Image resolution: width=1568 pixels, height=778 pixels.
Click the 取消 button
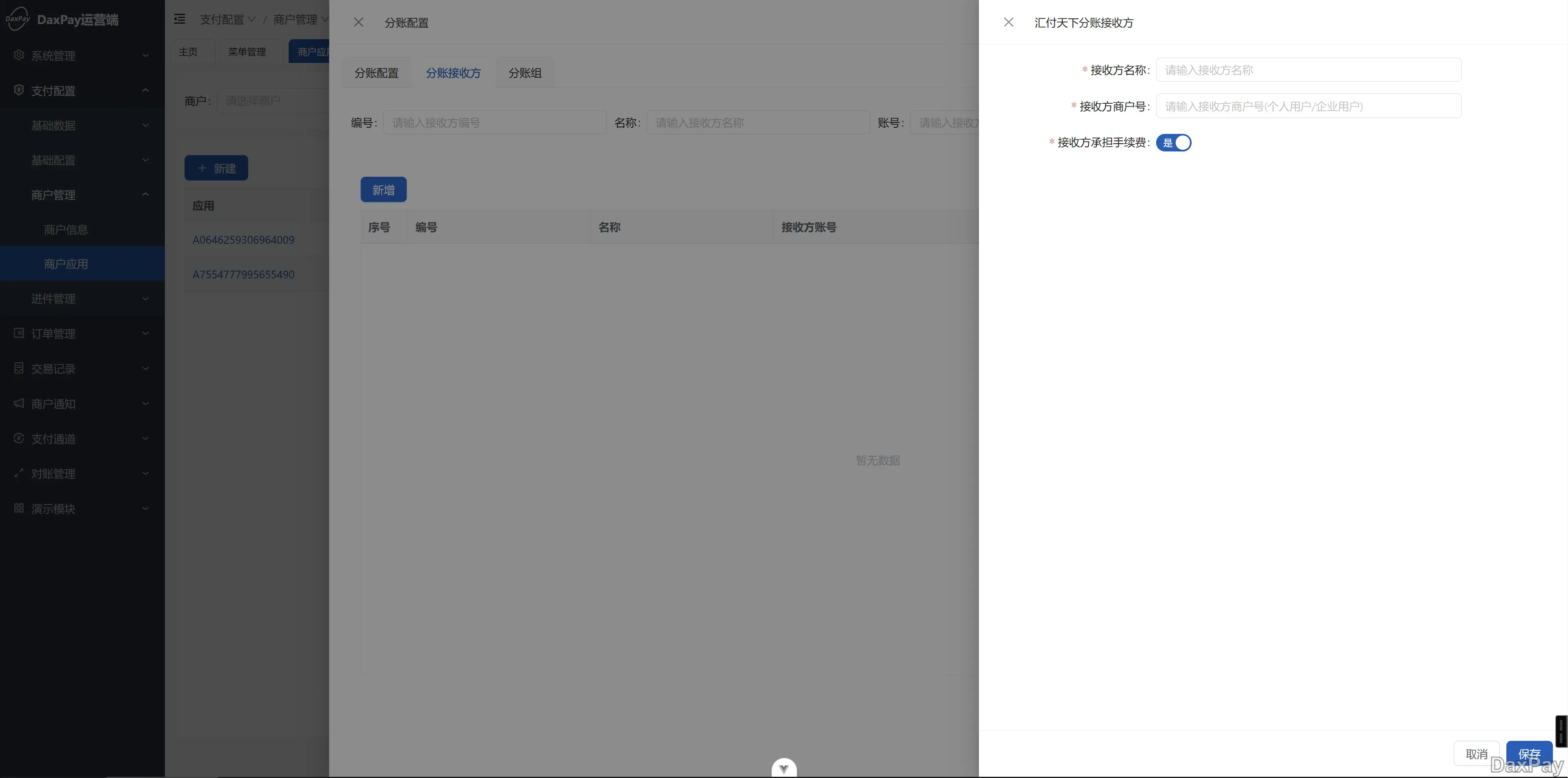click(1476, 754)
